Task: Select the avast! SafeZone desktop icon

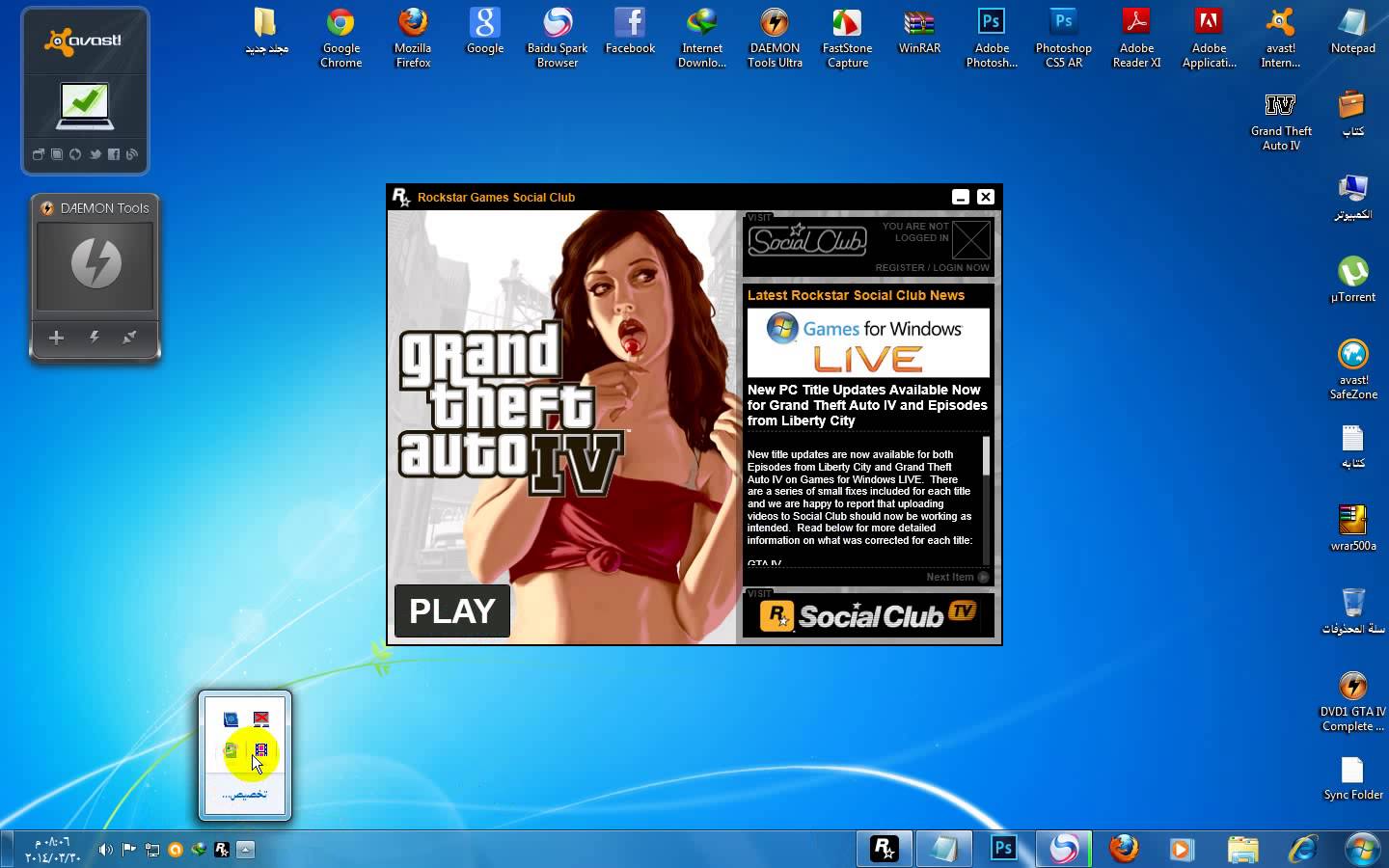Action: point(1353,369)
